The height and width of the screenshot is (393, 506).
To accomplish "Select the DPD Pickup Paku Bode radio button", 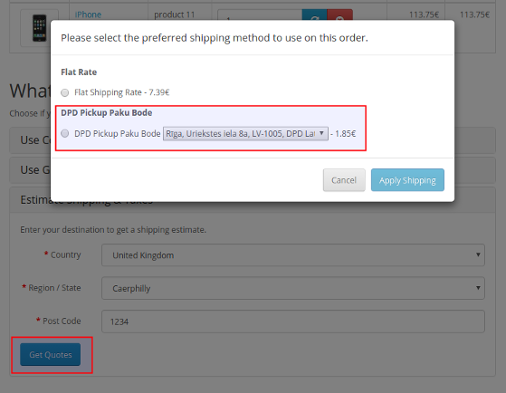I will (65, 133).
